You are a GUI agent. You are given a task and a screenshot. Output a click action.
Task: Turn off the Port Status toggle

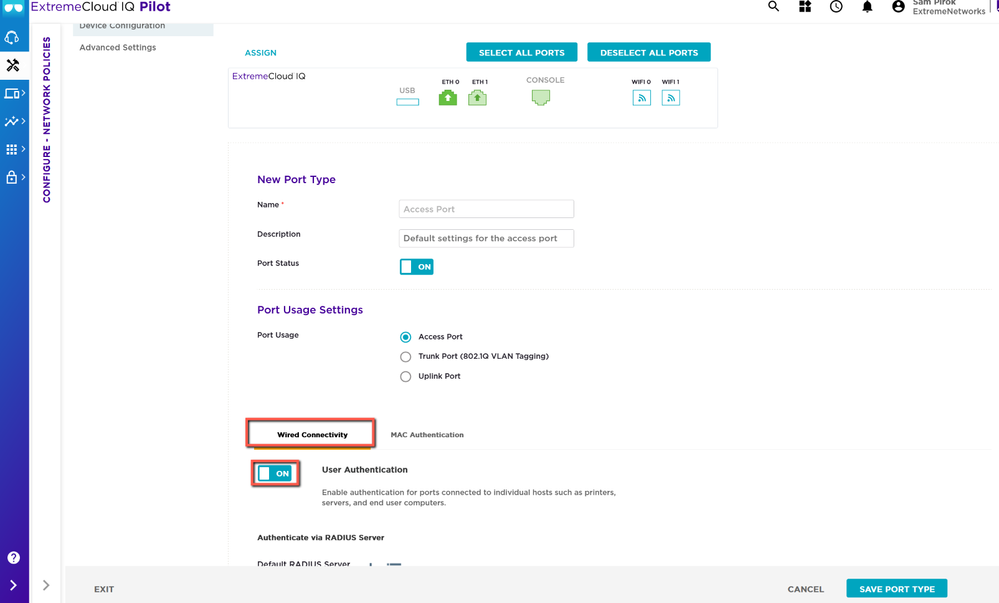tap(416, 267)
